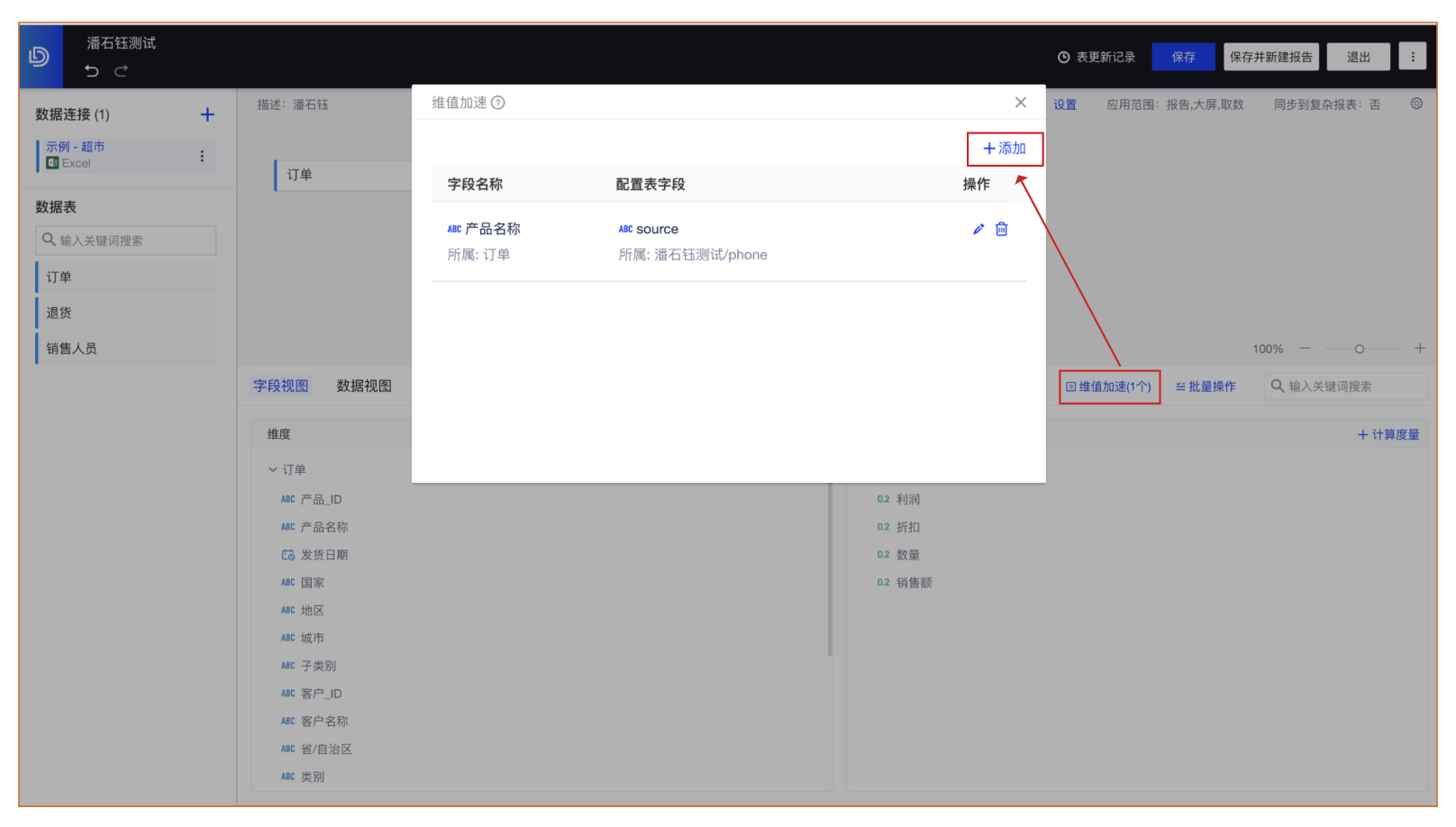The height and width of the screenshot is (827, 1456).
Task: Select the 字段视图 tab
Action: point(280,386)
